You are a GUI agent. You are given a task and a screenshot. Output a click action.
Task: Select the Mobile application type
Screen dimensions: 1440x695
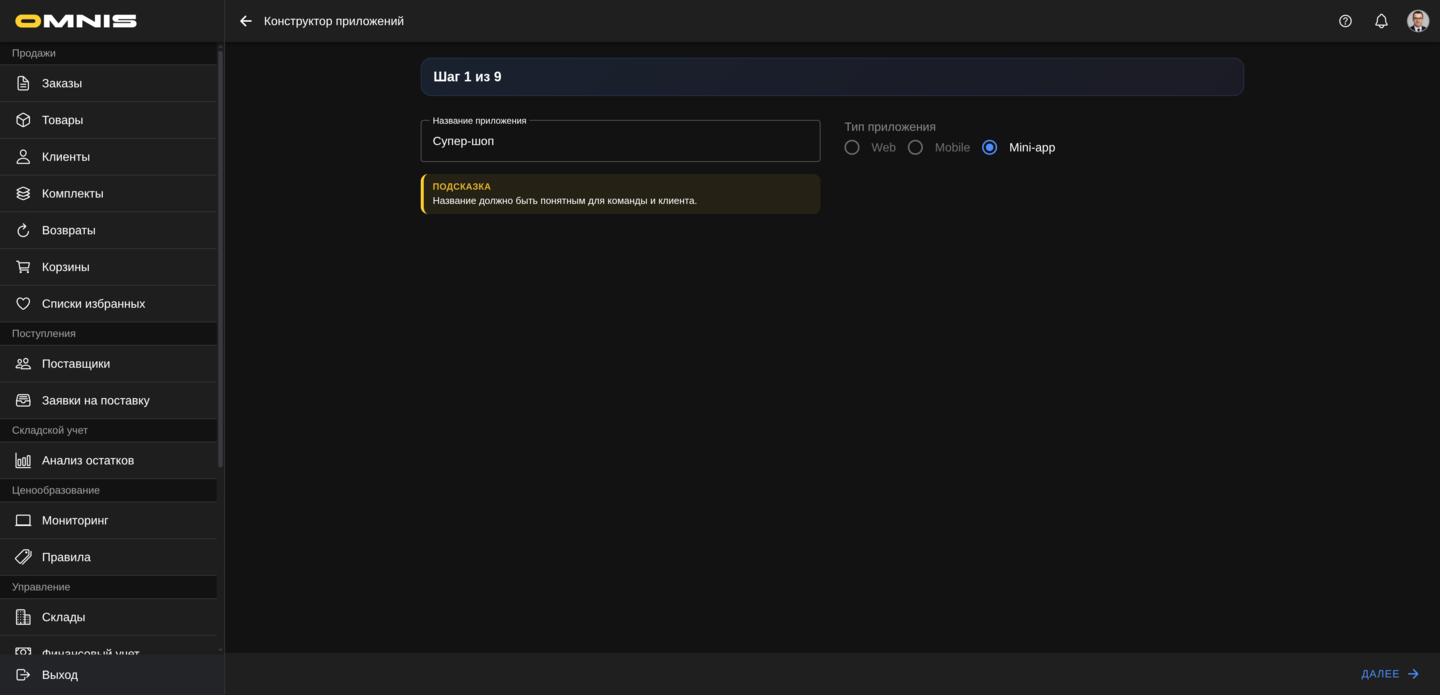tap(915, 148)
